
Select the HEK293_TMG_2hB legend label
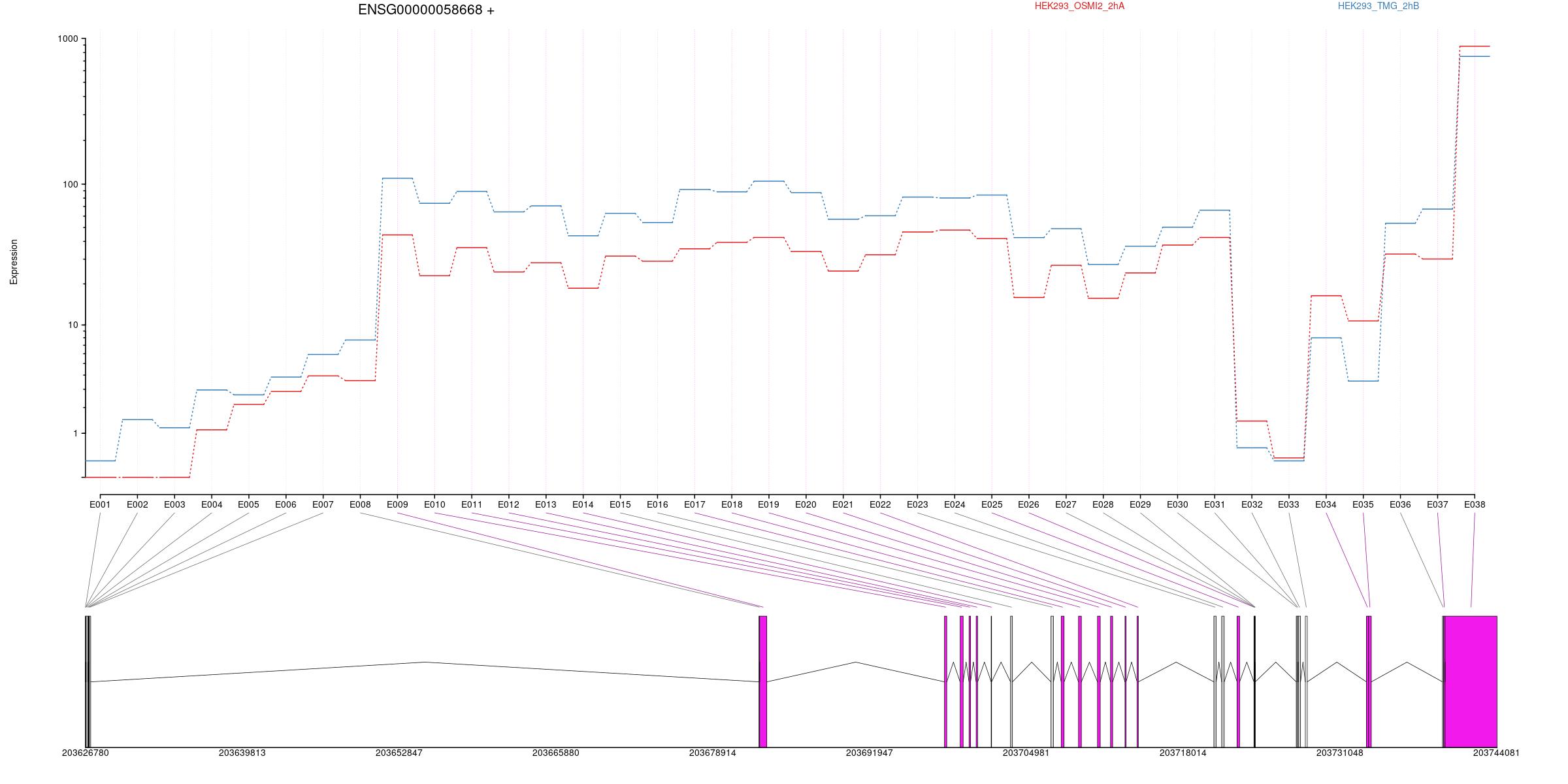point(1379,6)
